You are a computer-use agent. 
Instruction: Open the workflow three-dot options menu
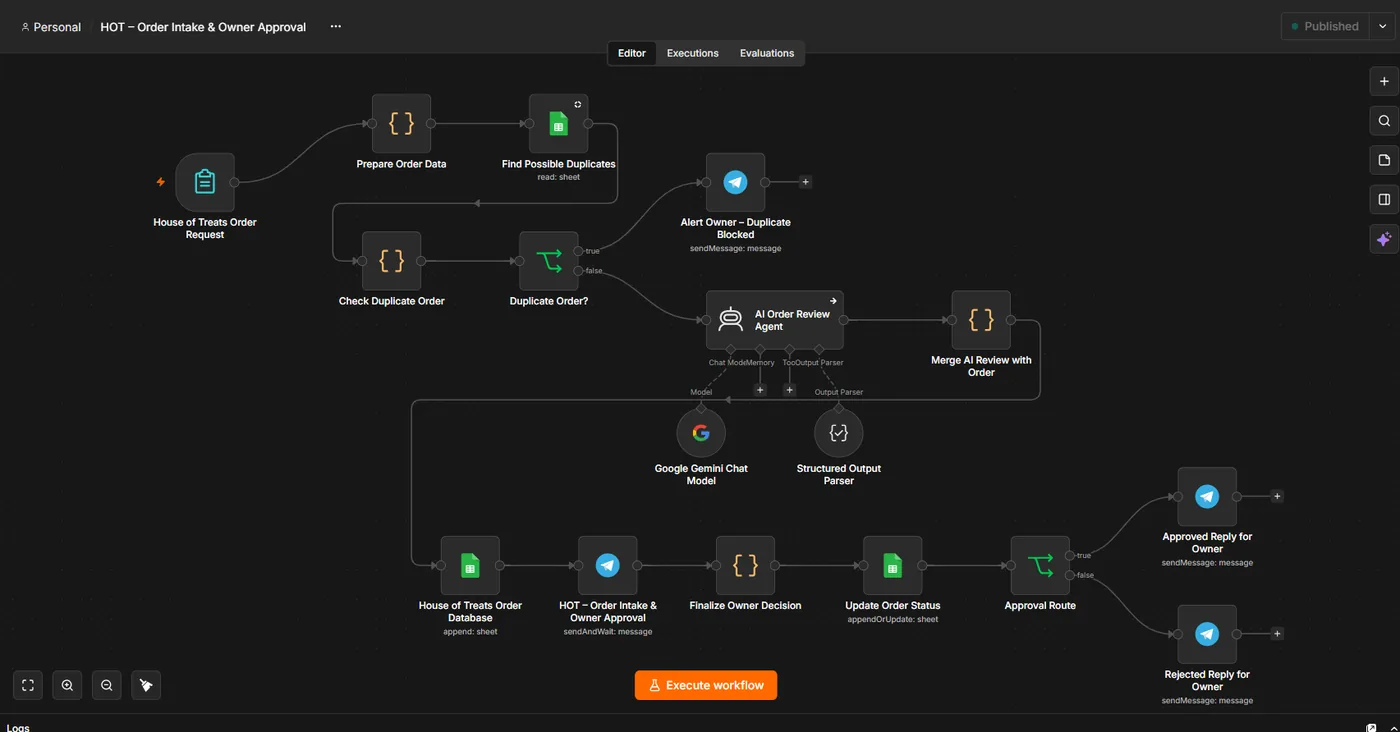tap(336, 27)
